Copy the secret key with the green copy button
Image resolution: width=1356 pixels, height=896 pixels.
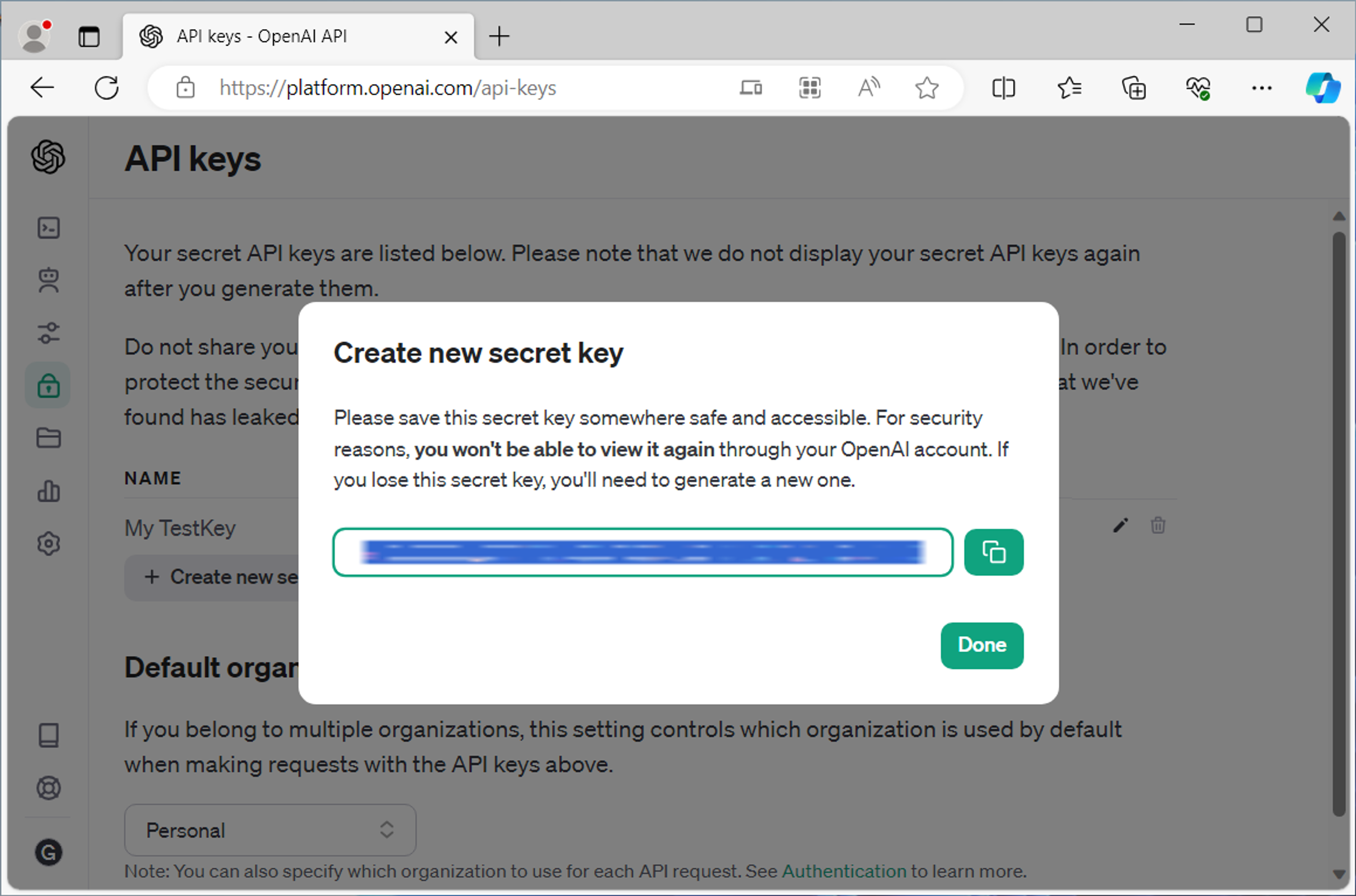coord(993,552)
